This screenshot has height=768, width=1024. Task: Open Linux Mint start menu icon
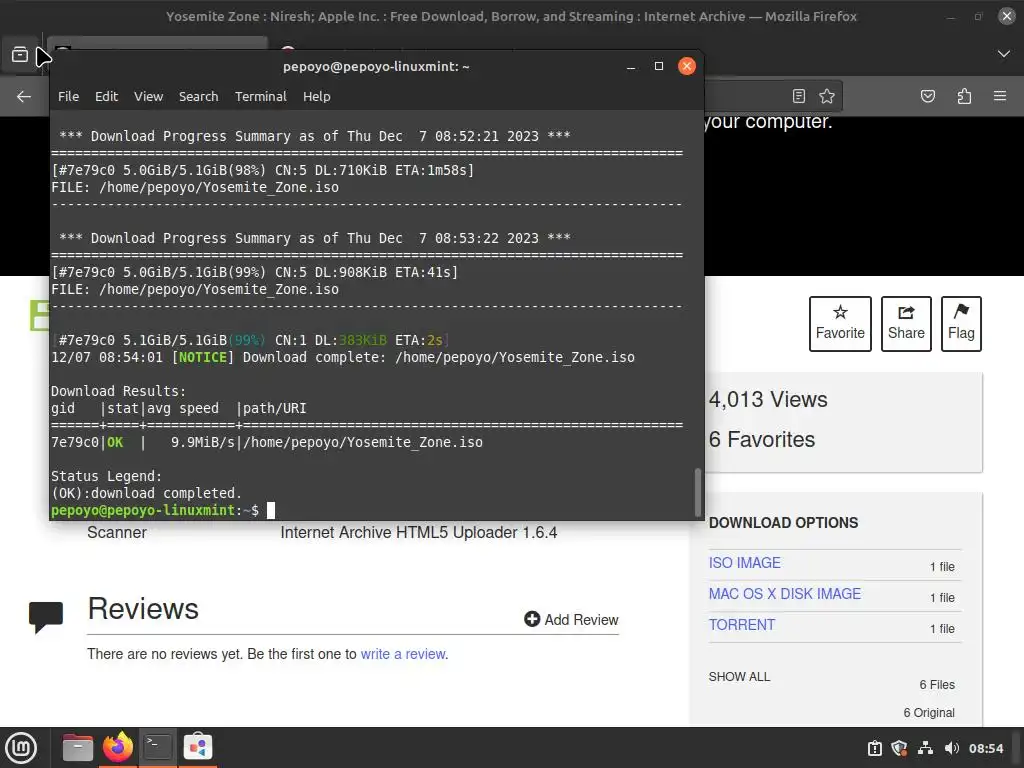pos(22,748)
